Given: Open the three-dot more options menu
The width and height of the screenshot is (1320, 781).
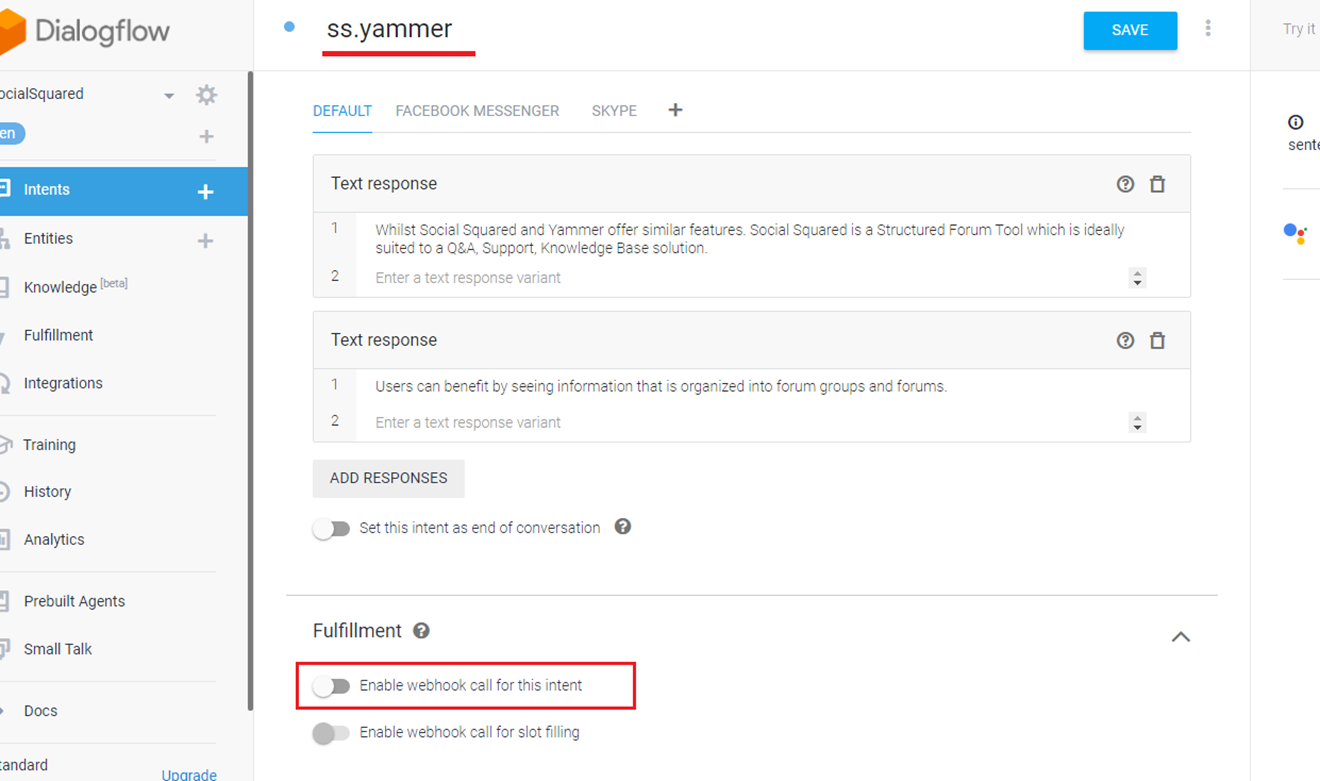Looking at the screenshot, I should coord(1208,29).
